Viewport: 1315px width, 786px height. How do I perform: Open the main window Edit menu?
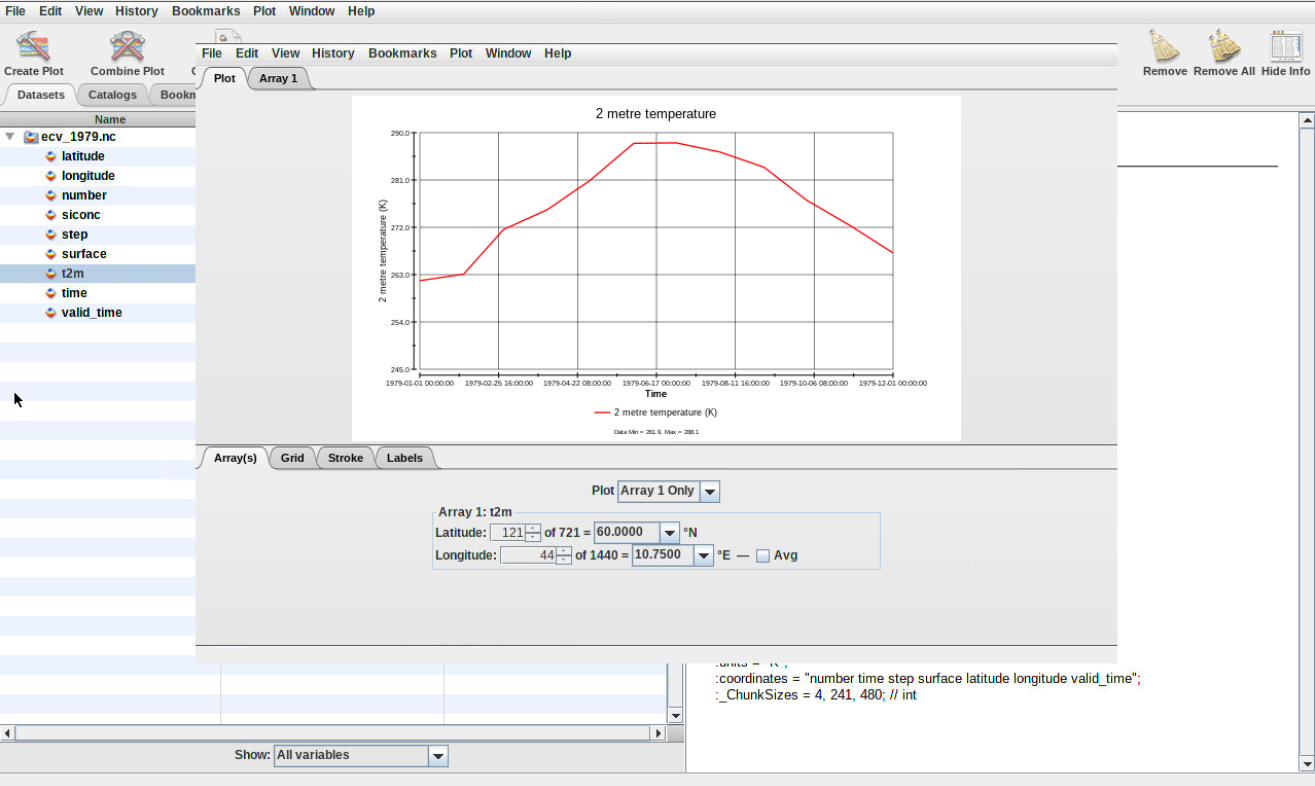coord(51,11)
